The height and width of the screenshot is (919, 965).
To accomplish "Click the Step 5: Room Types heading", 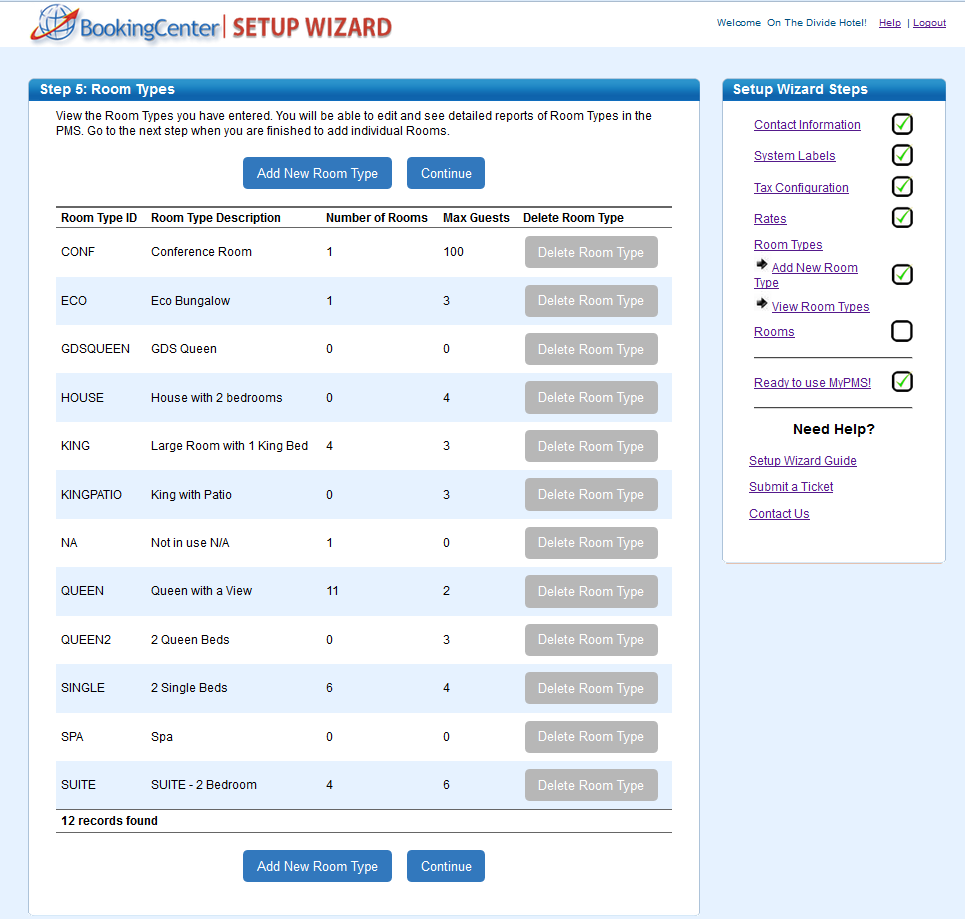I will pyautogui.click(x=107, y=89).
